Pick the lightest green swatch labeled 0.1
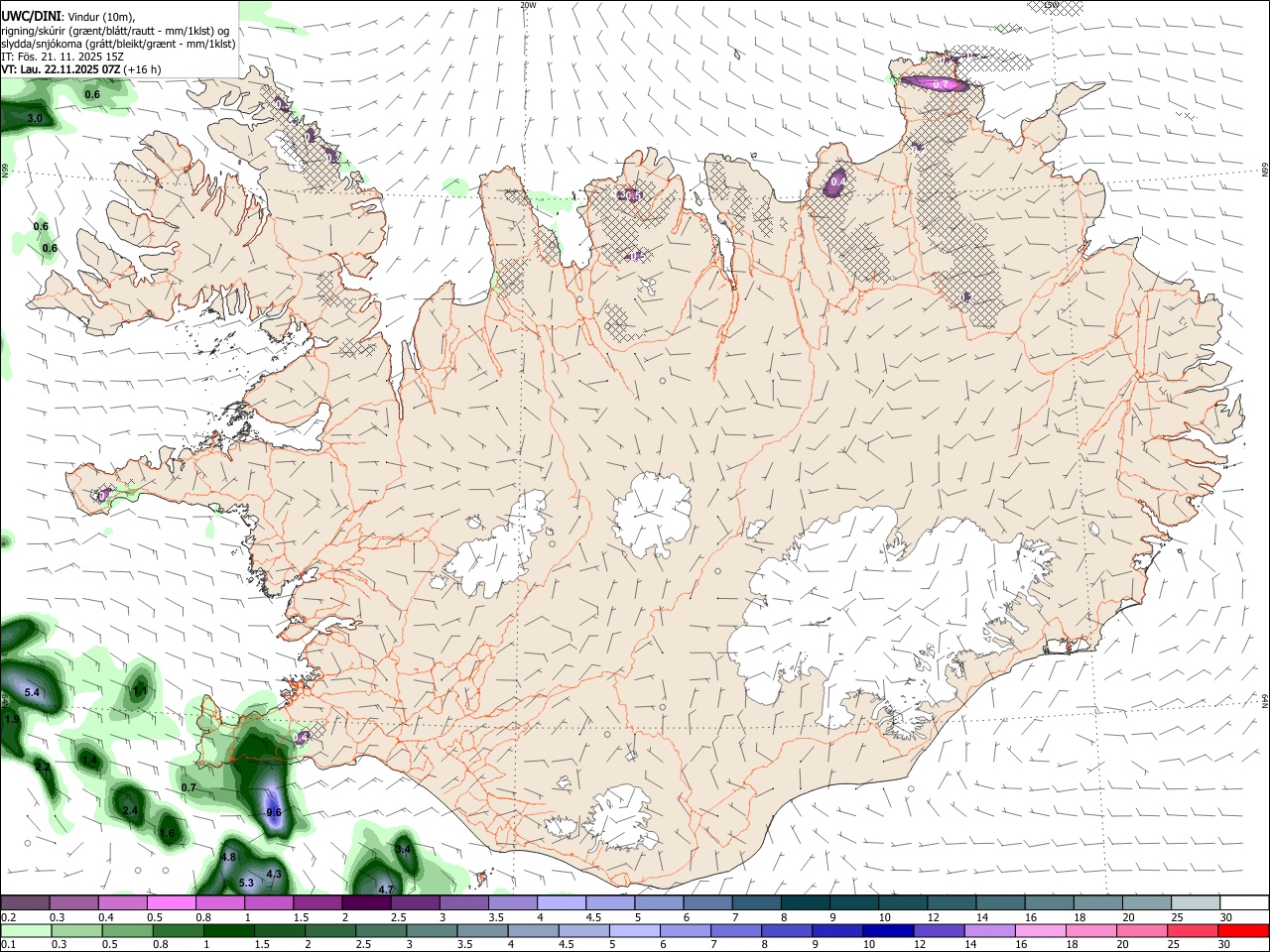 pos(26,931)
